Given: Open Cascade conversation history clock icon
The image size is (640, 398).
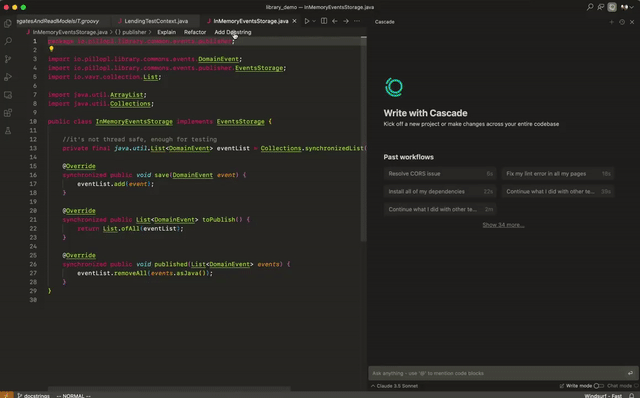Looking at the screenshot, I should pos(622,22).
